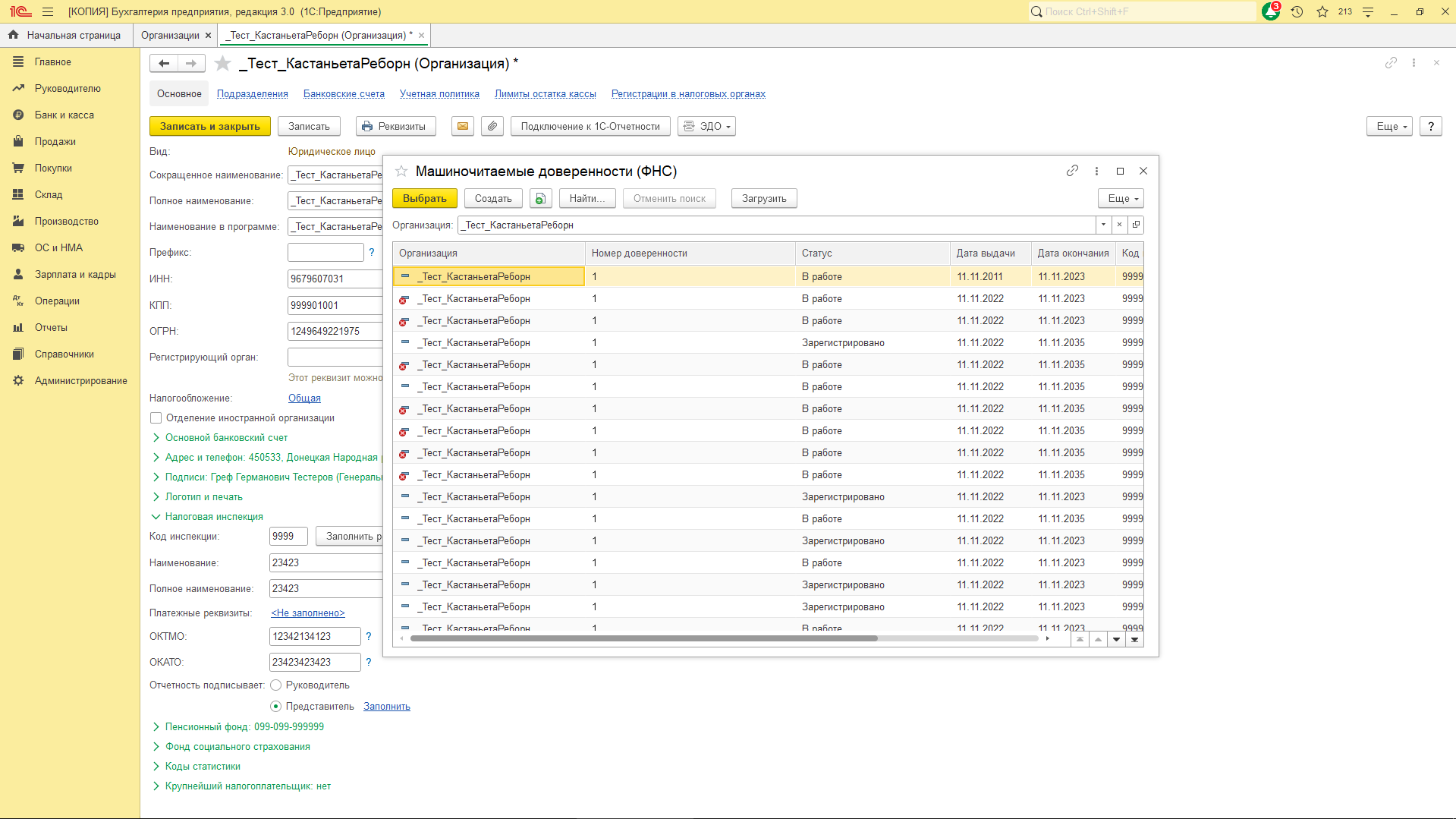Click the Найти... button
The height and width of the screenshot is (819, 1456).
[587, 199]
